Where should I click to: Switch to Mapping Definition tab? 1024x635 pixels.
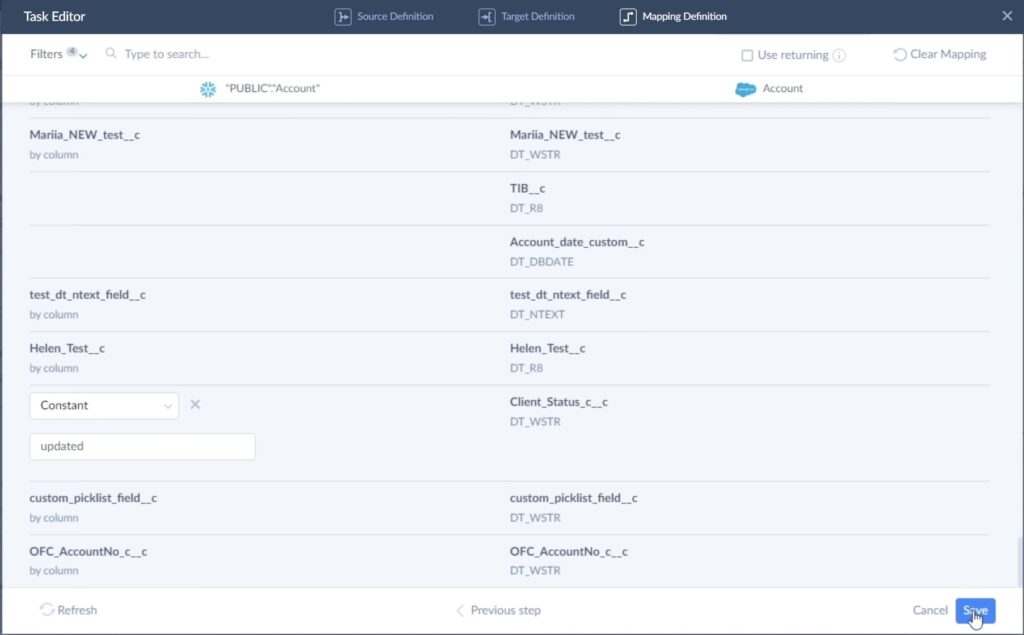click(673, 16)
